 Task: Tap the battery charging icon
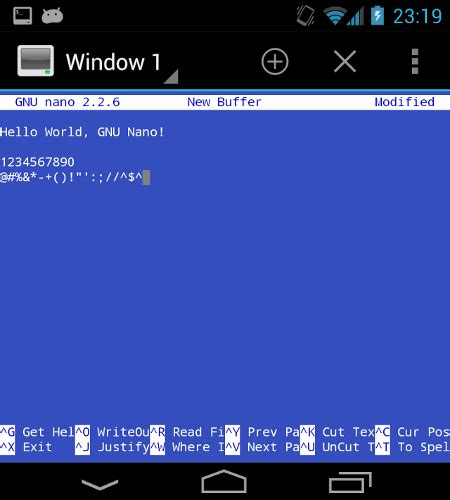point(377,16)
